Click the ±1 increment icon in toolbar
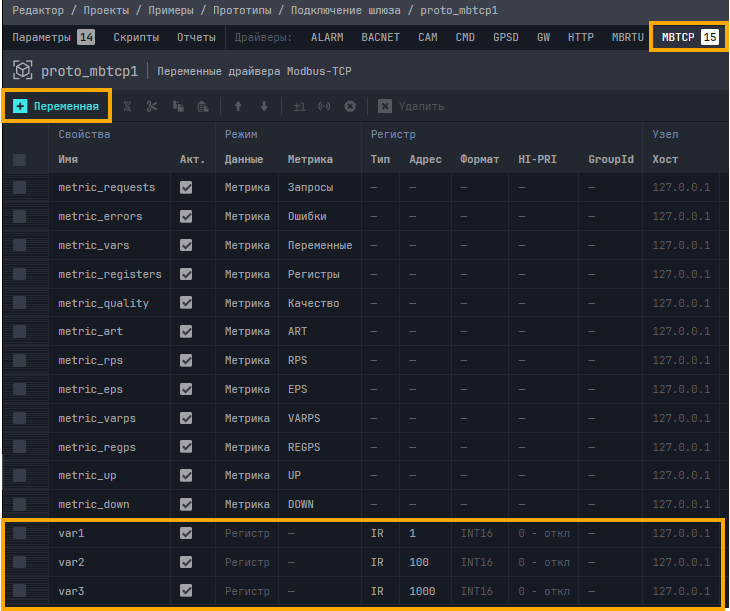This screenshot has height=611, width=730. click(299, 106)
